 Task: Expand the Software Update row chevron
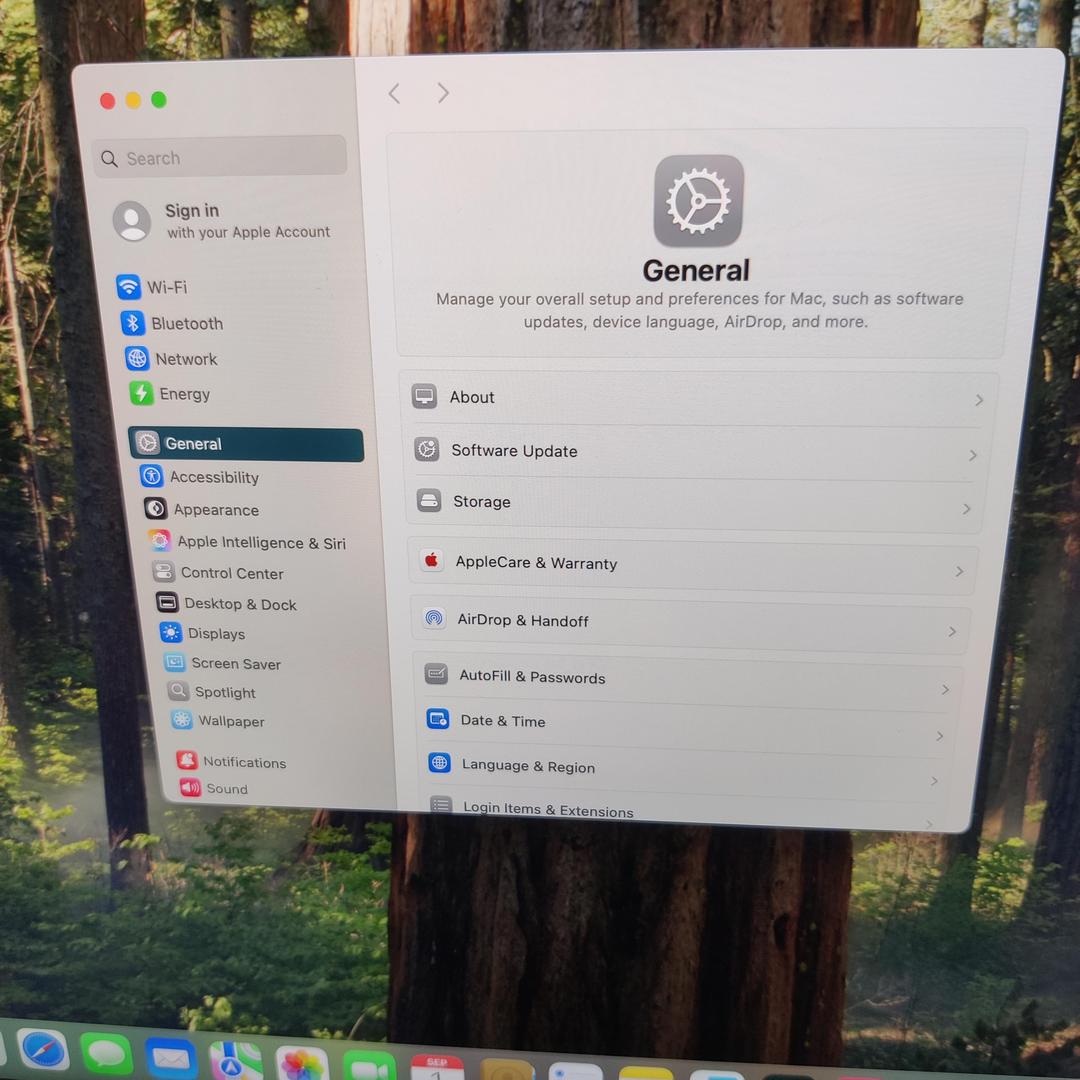(973, 455)
